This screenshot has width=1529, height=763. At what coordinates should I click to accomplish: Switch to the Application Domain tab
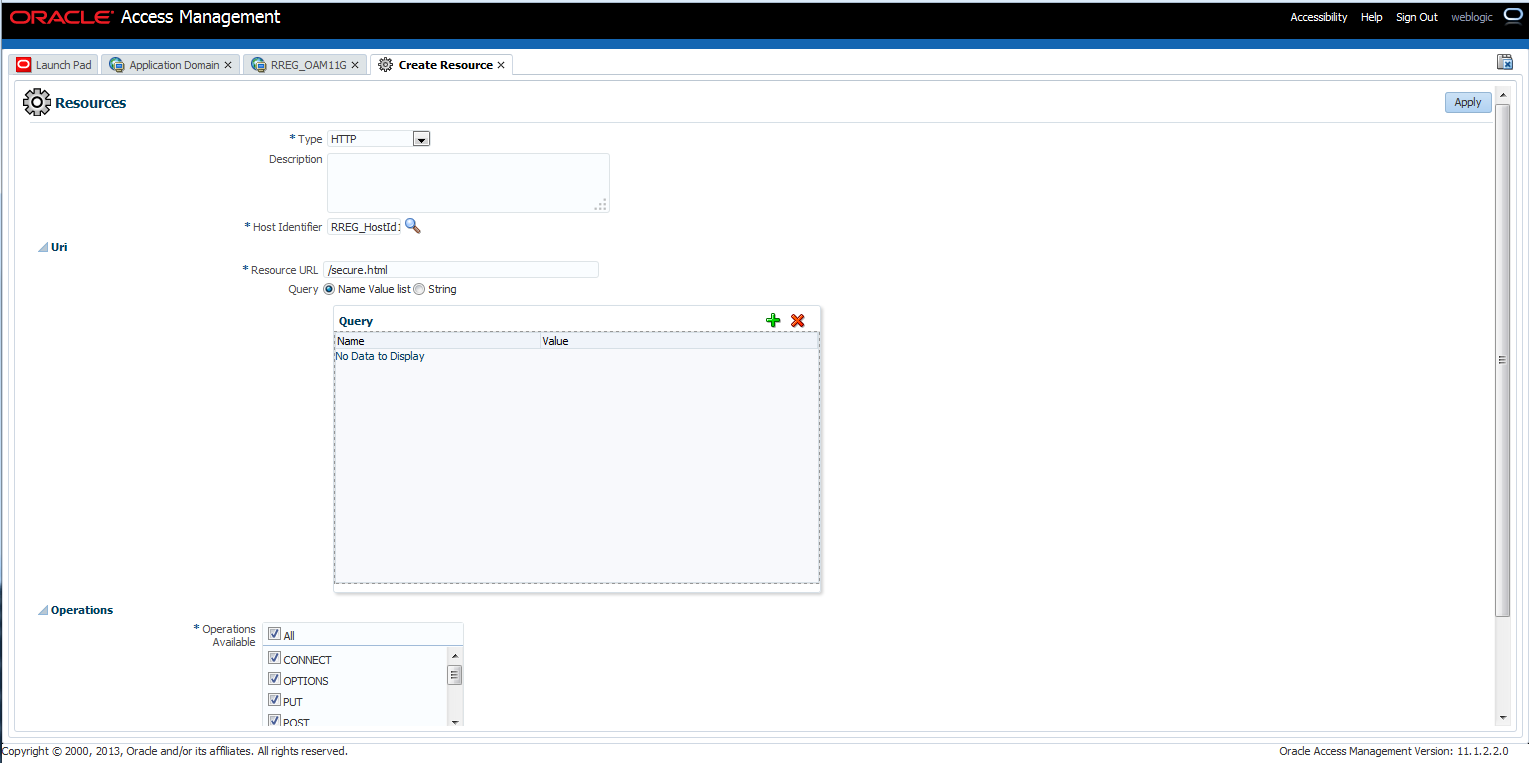click(170, 65)
